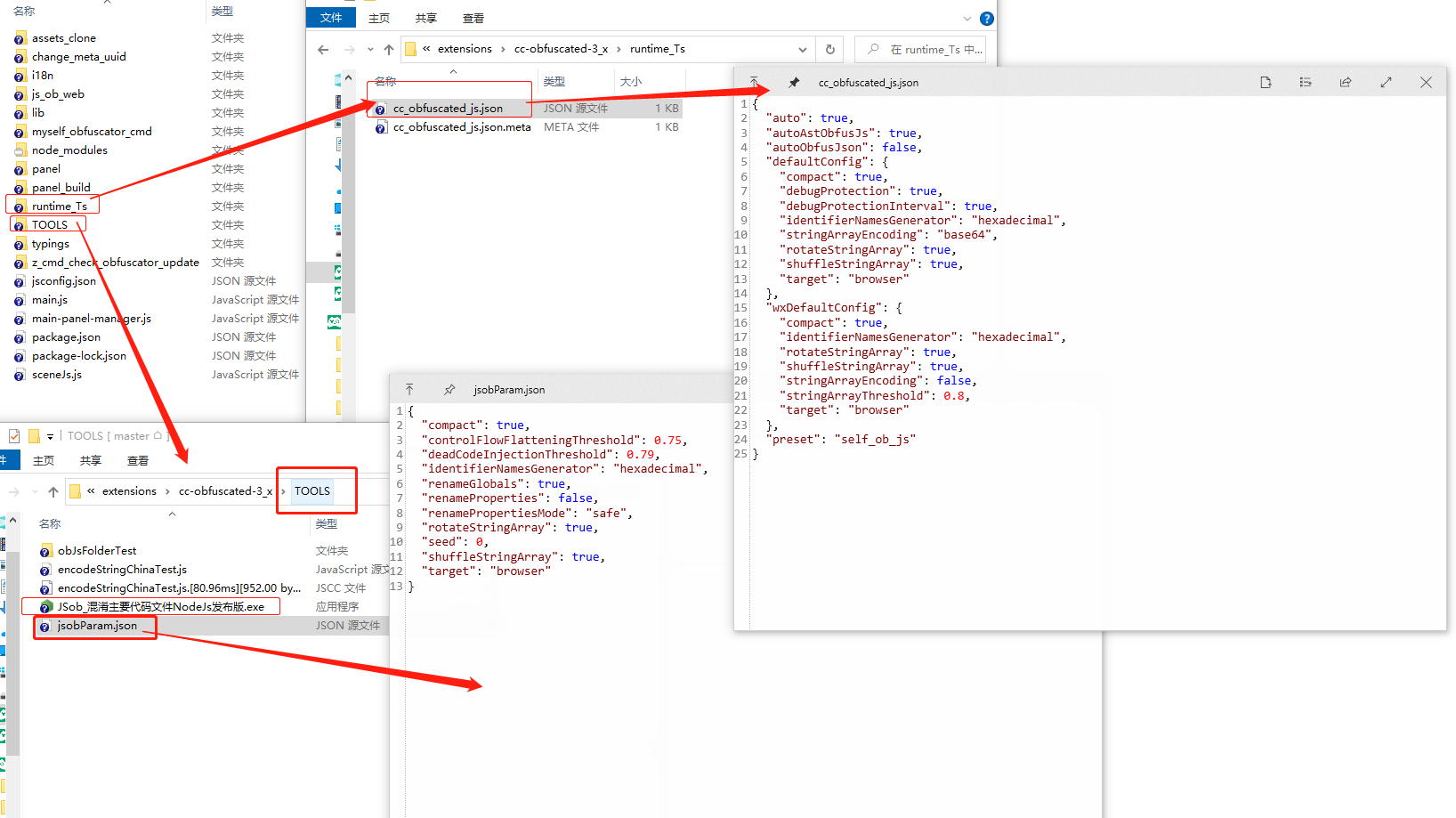
Task: Open the 共享 tab in runtime_Ts window
Action: 426,18
